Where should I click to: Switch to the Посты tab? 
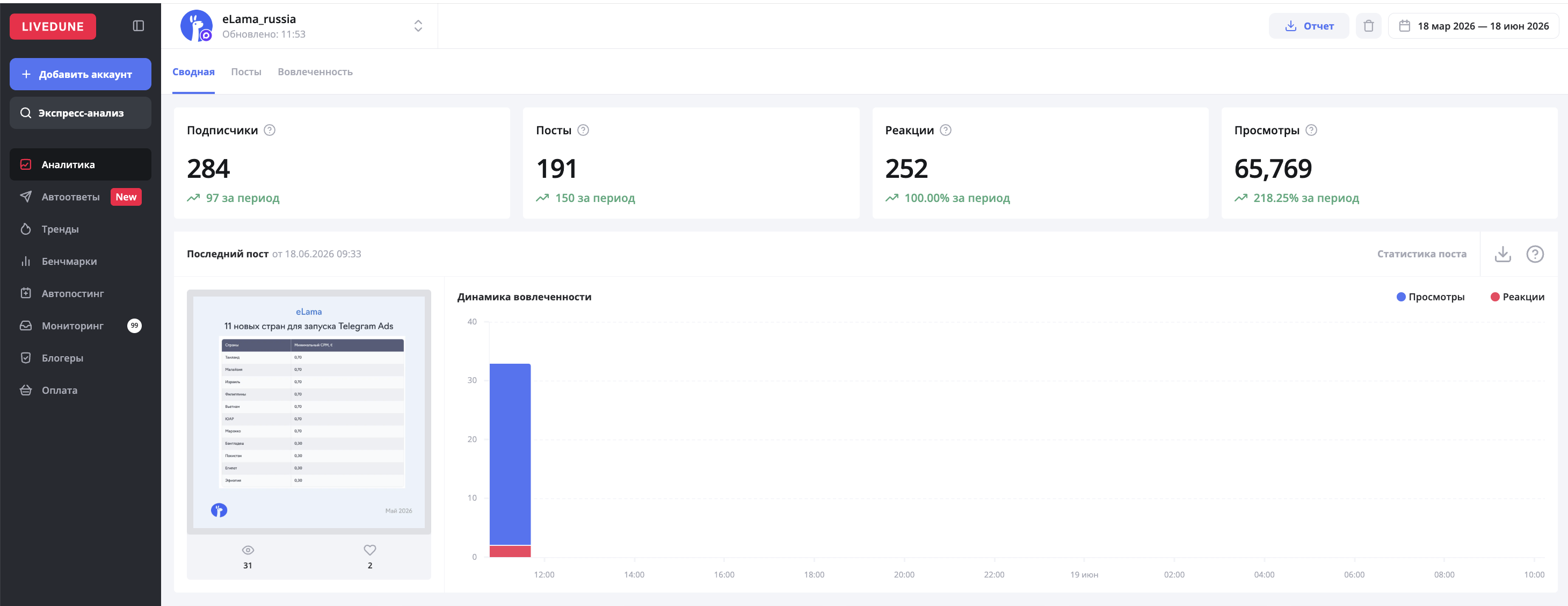point(246,72)
